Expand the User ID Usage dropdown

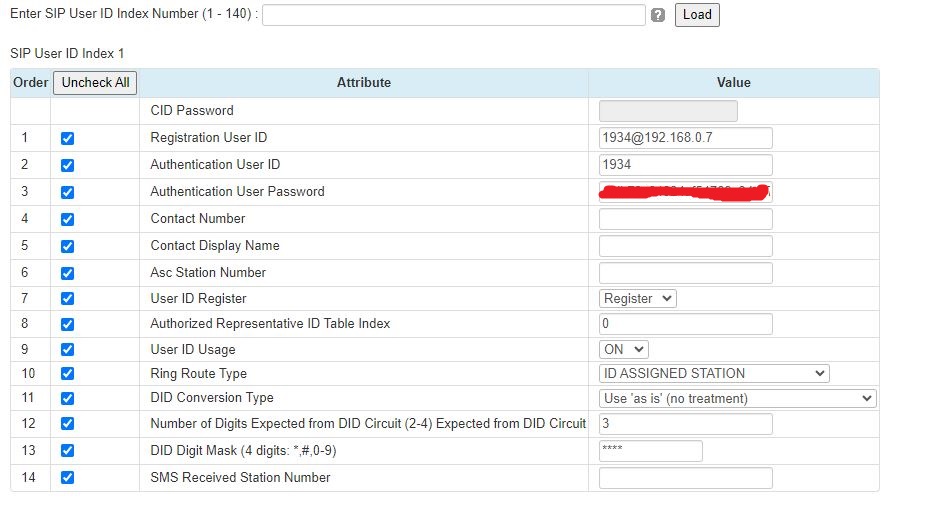pos(624,349)
